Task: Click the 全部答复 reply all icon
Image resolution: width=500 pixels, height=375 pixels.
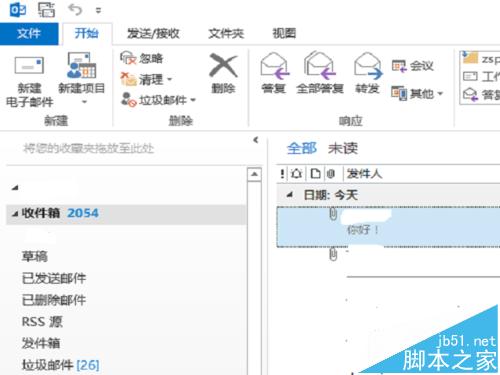Action: click(319, 66)
